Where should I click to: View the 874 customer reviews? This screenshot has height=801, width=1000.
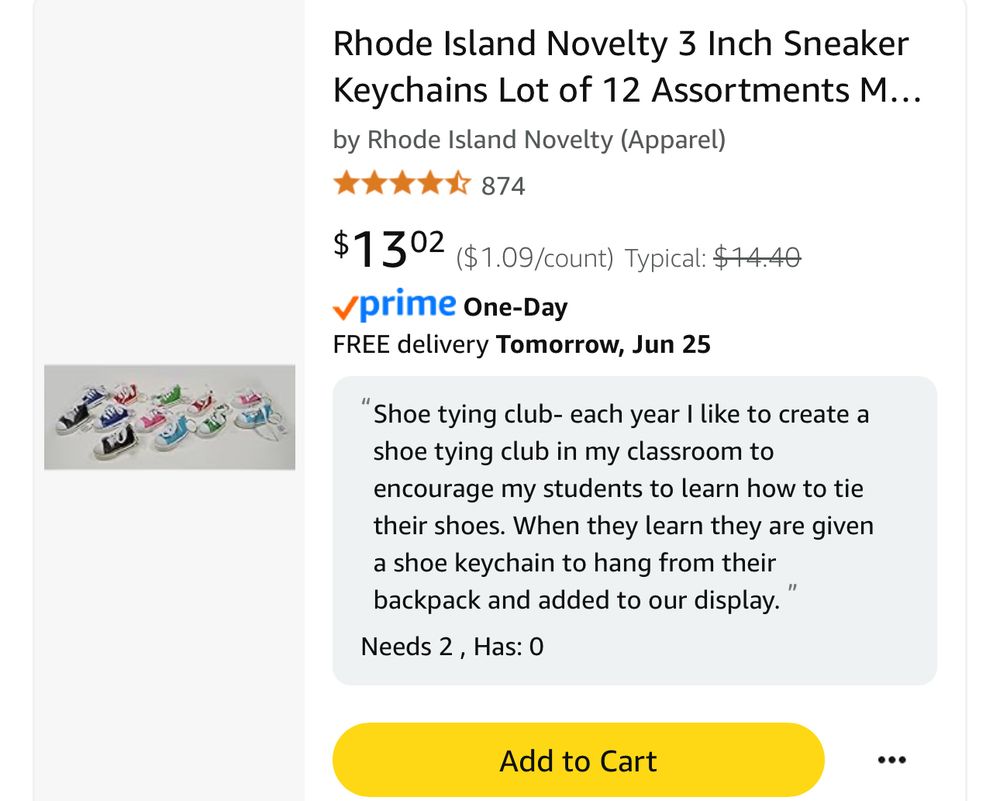click(503, 186)
